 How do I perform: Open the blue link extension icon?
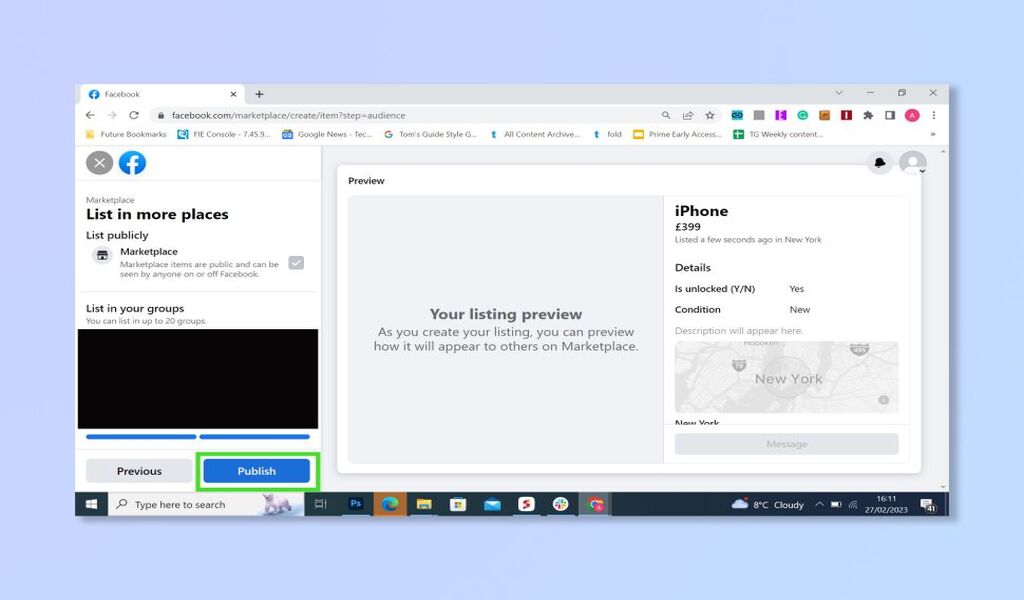(x=737, y=115)
